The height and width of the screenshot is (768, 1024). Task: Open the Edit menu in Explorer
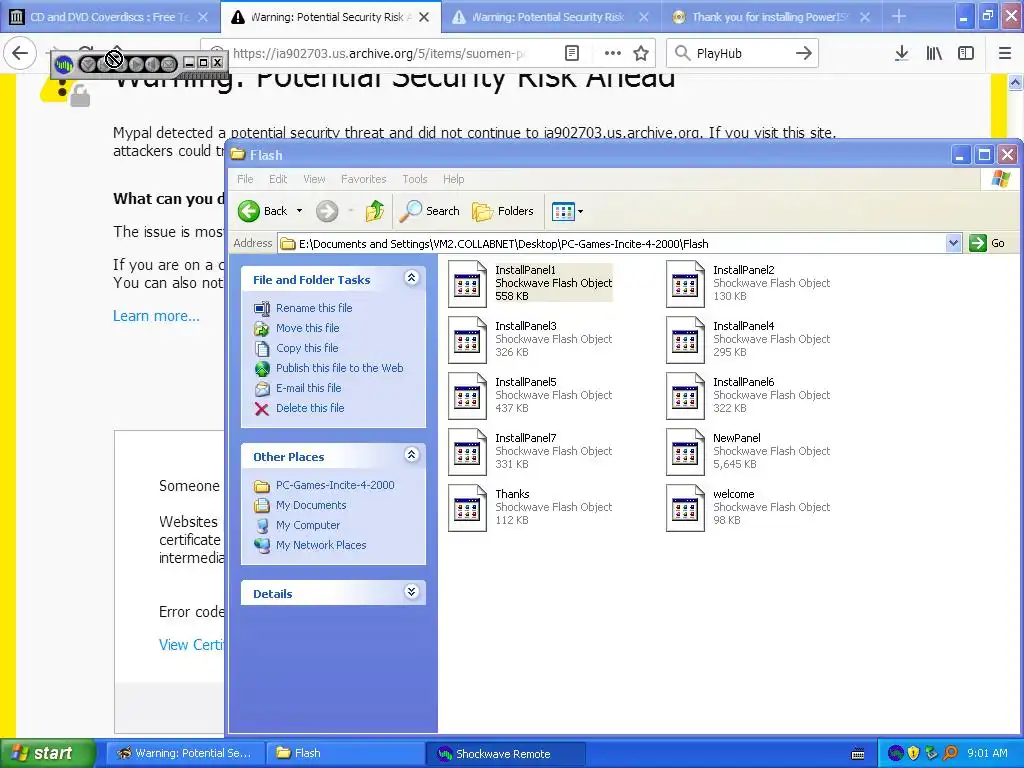278,179
